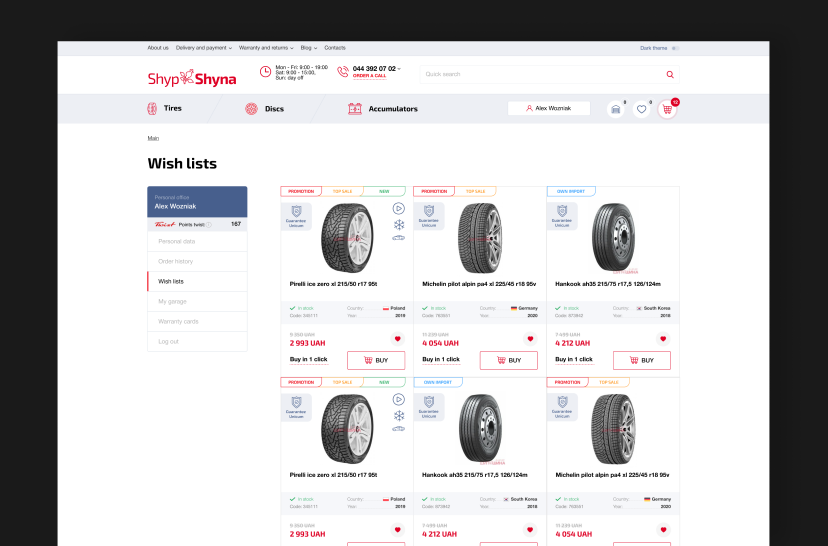Click the phone icon beside the number
The width and height of the screenshot is (828, 546).
(x=343, y=72)
